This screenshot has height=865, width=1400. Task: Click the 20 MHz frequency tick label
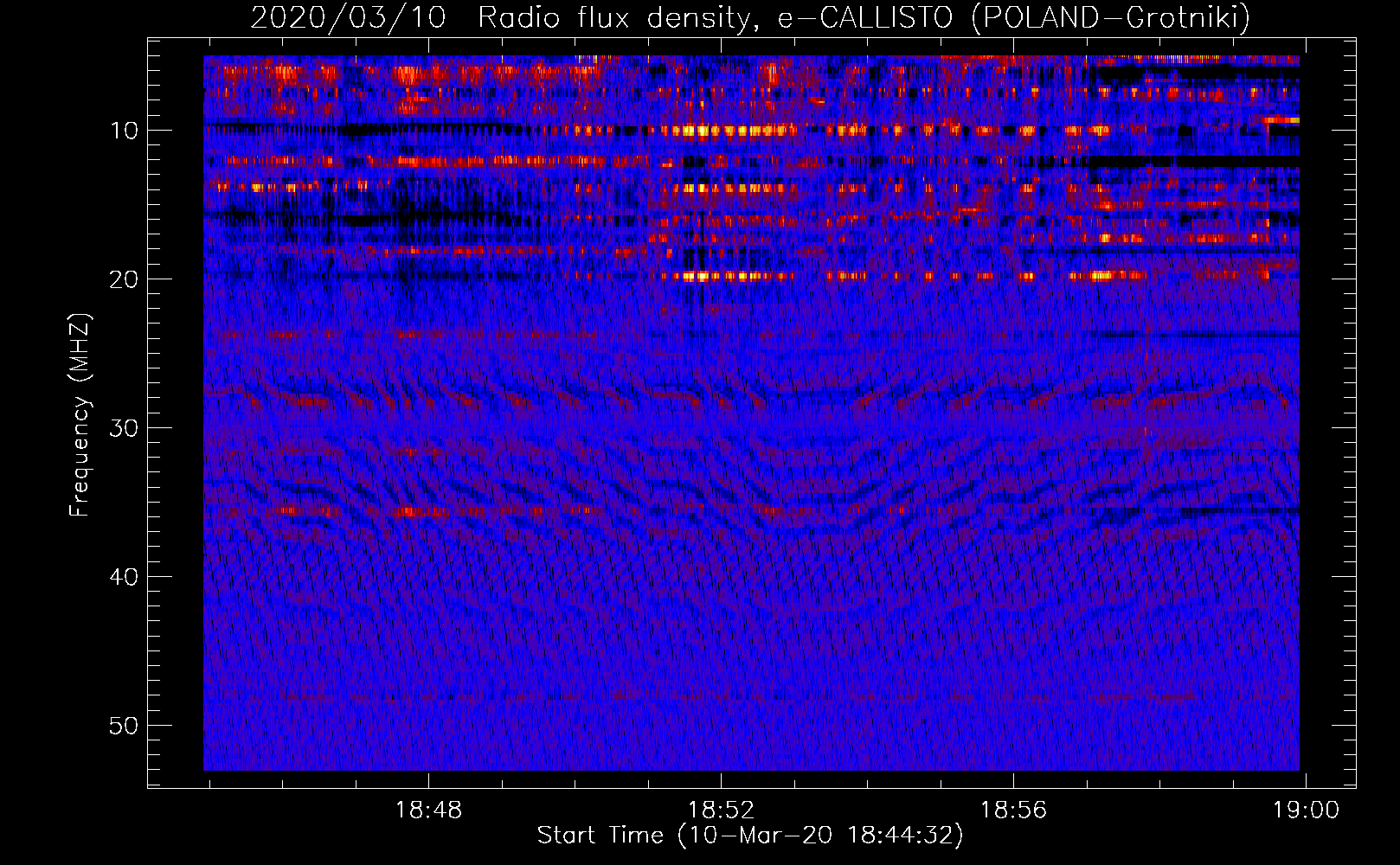click(x=125, y=279)
